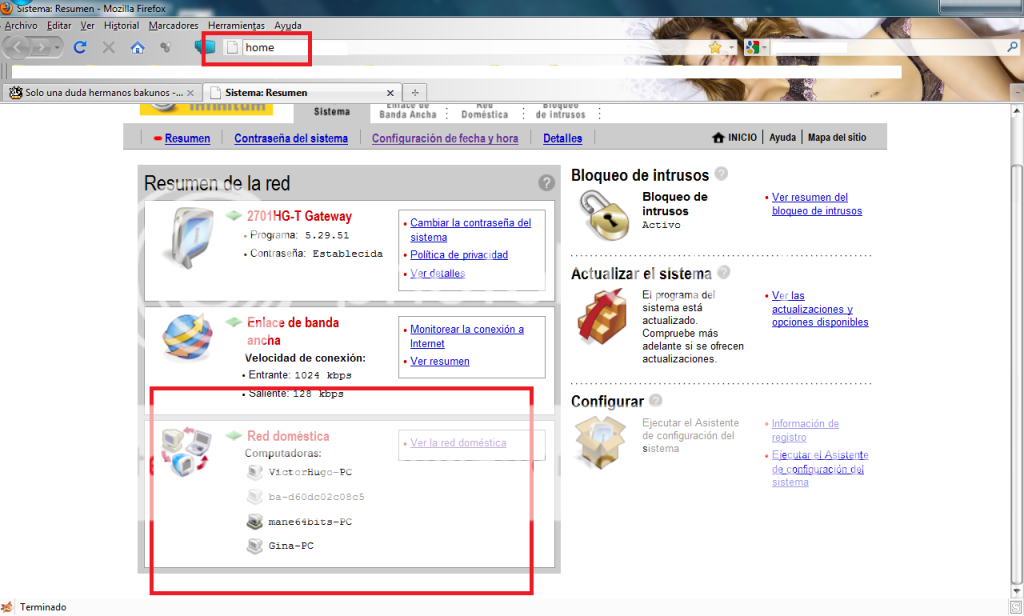
Task: Click the Red doméstica computers icon
Action: coord(187,451)
